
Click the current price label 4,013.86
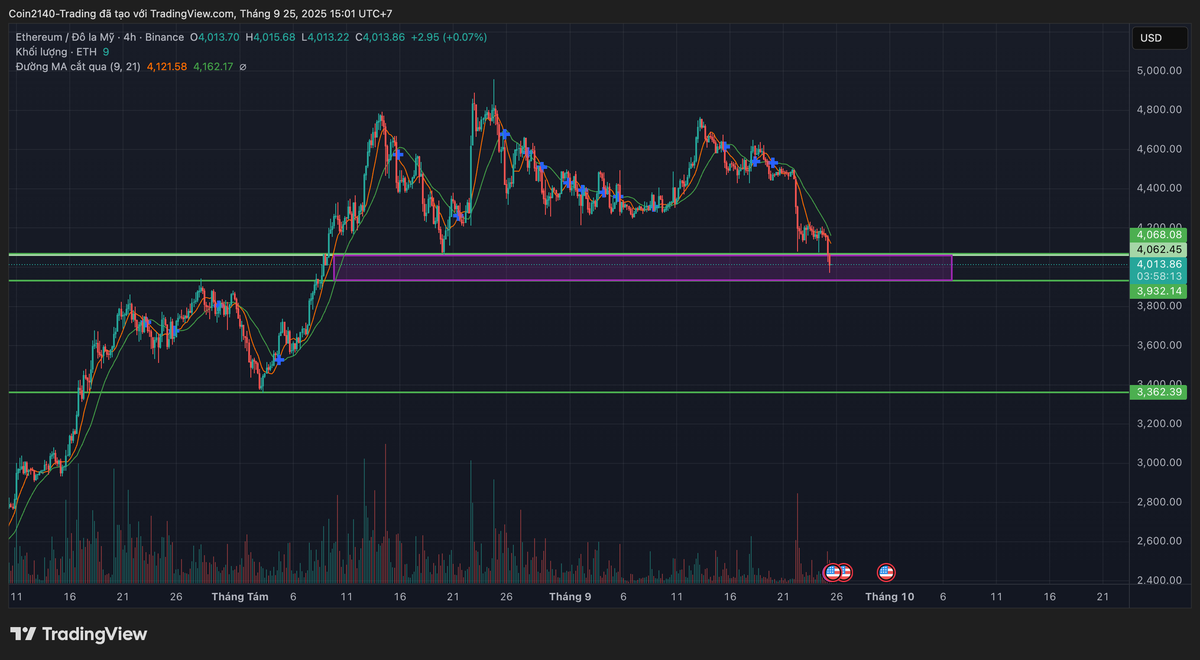(1159, 264)
